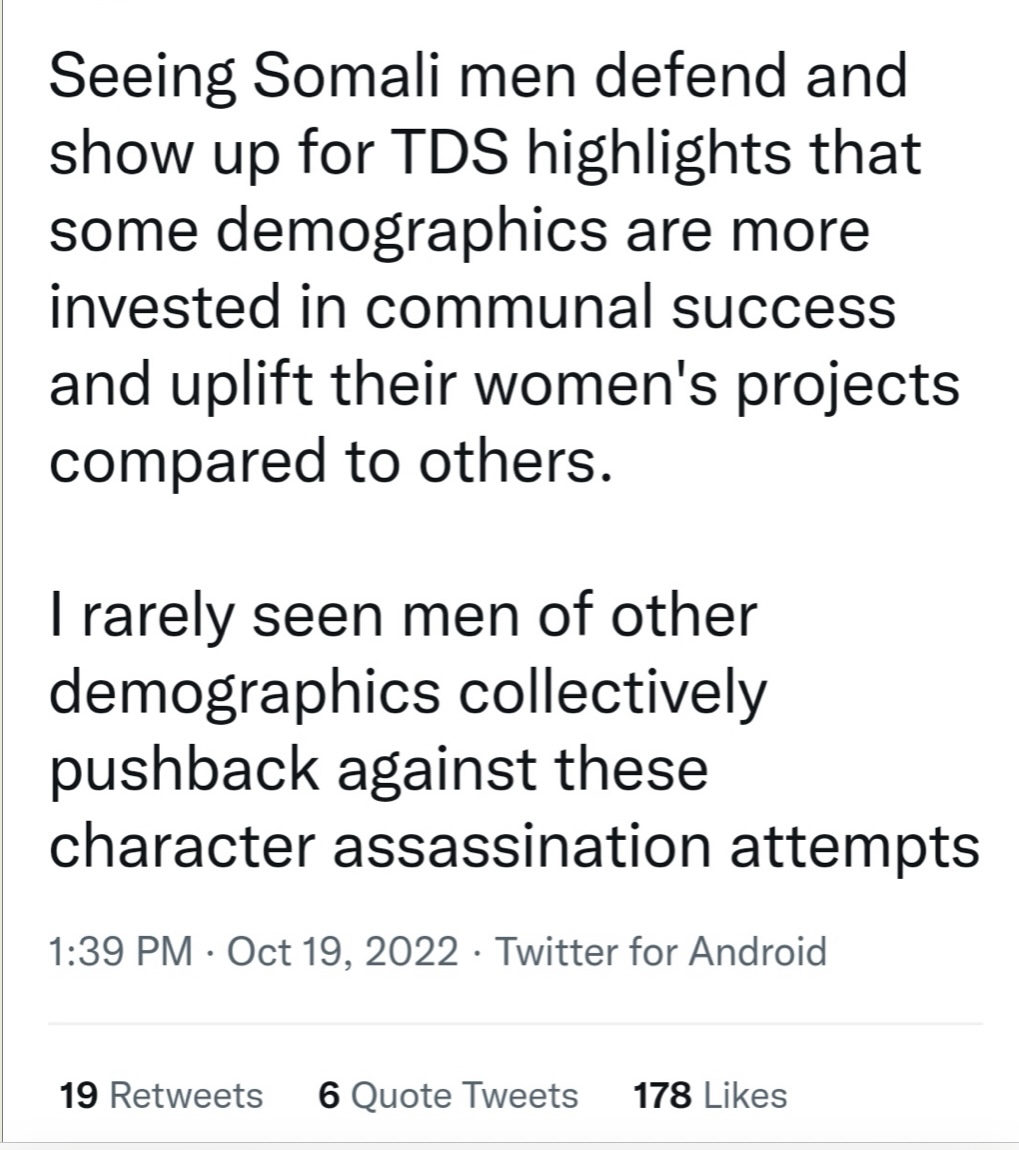Screen dimensions: 1019x1150
Task: Click the Oct 19, 2022 date
Action: pos(343,951)
